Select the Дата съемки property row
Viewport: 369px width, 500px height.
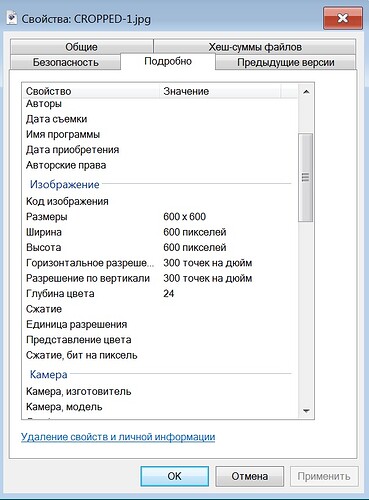point(160,119)
